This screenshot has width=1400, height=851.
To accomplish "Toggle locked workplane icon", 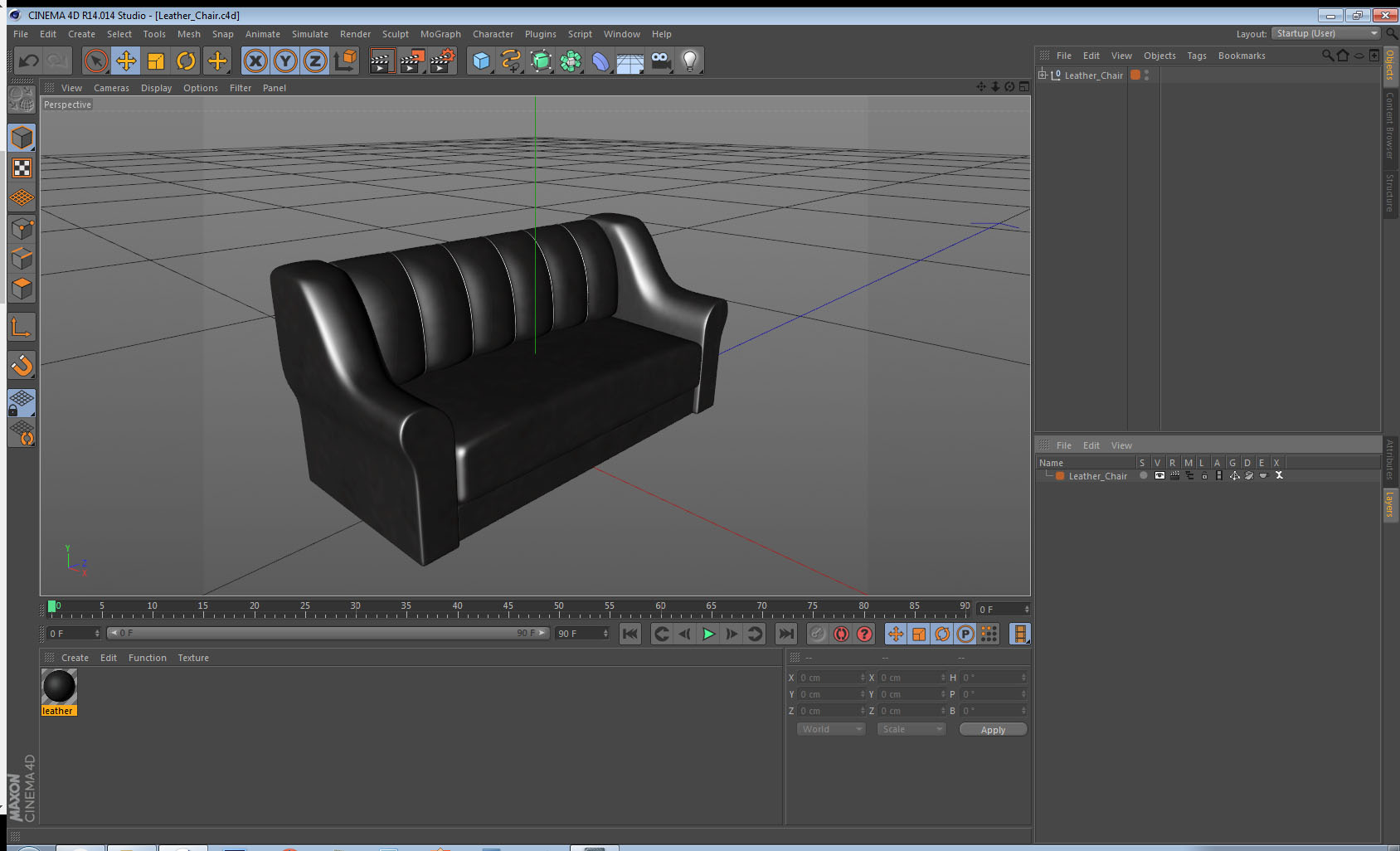I will [x=22, y=403].
